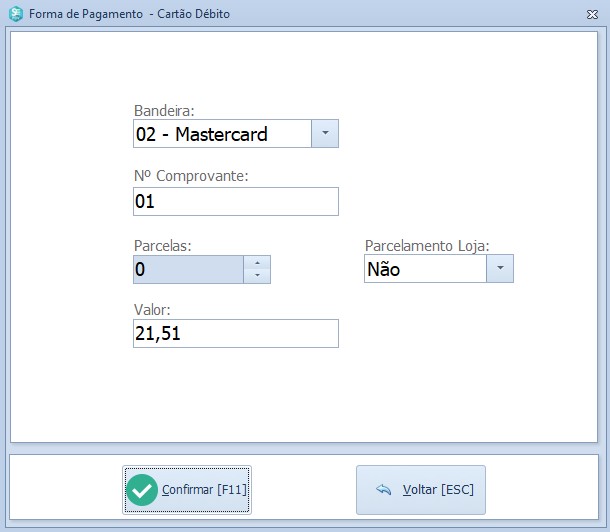The width and height of the screenshot is (610, 532).
Task: Expand the Bandeira dropdown arrow
Action: coord(325,133)
